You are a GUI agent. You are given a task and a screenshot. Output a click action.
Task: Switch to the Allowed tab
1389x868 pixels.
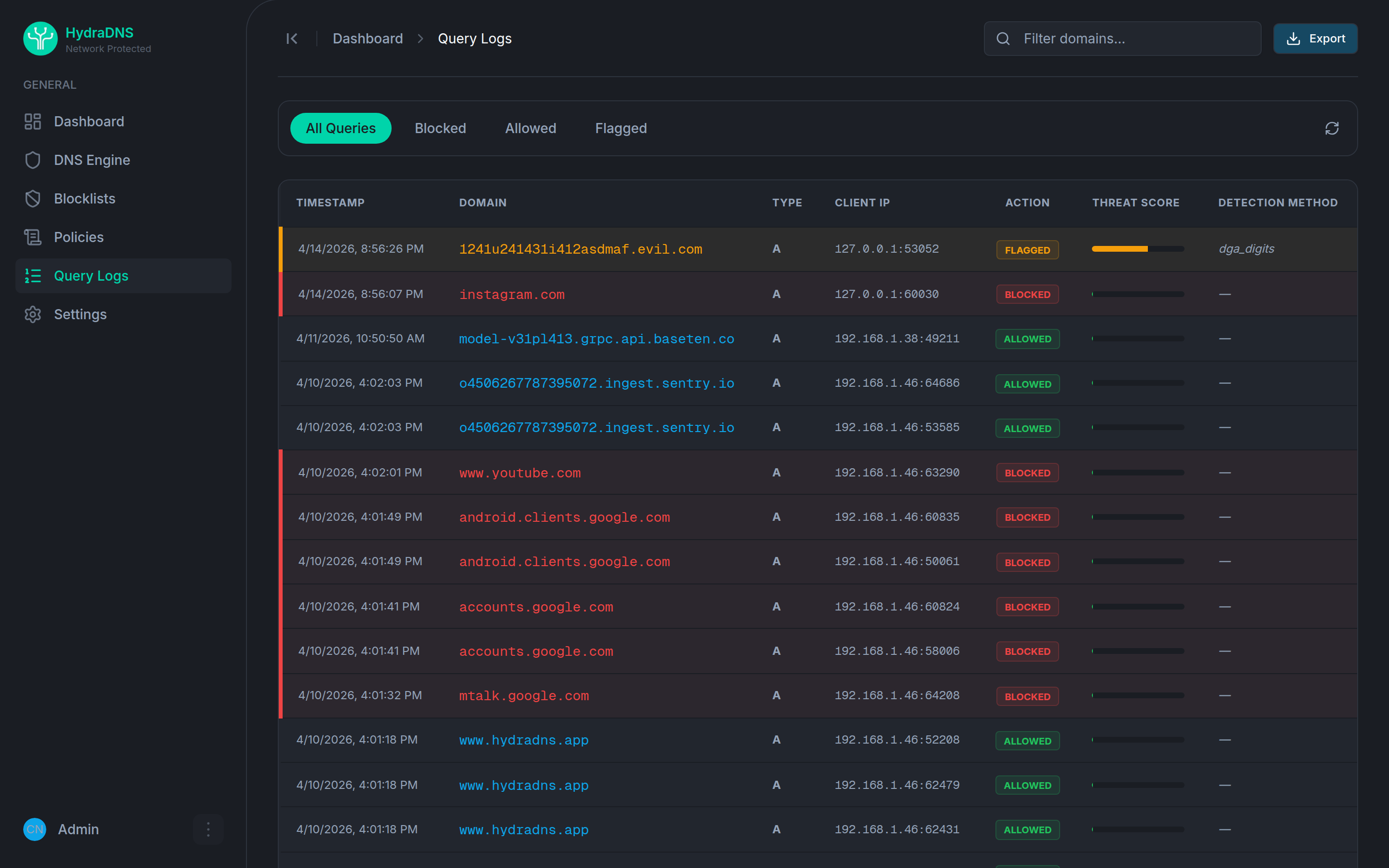point(531,128)
